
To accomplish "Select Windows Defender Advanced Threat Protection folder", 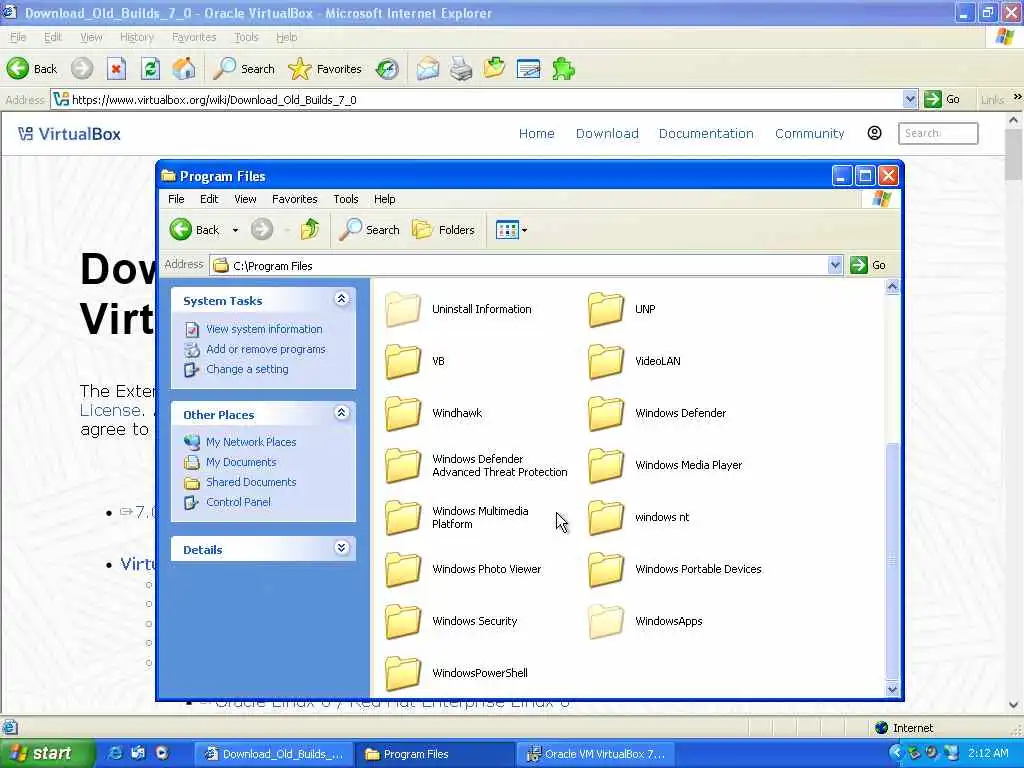I will pos(476,465).
